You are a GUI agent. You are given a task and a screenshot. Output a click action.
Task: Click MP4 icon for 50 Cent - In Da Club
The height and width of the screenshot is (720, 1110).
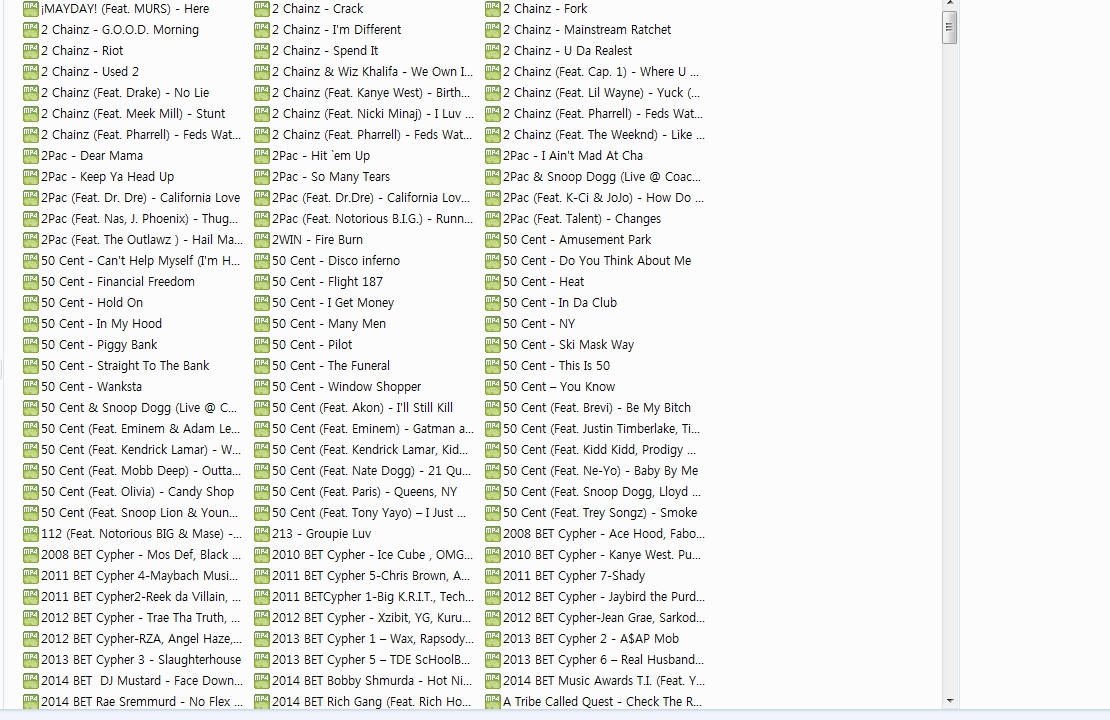coord(492,303)
